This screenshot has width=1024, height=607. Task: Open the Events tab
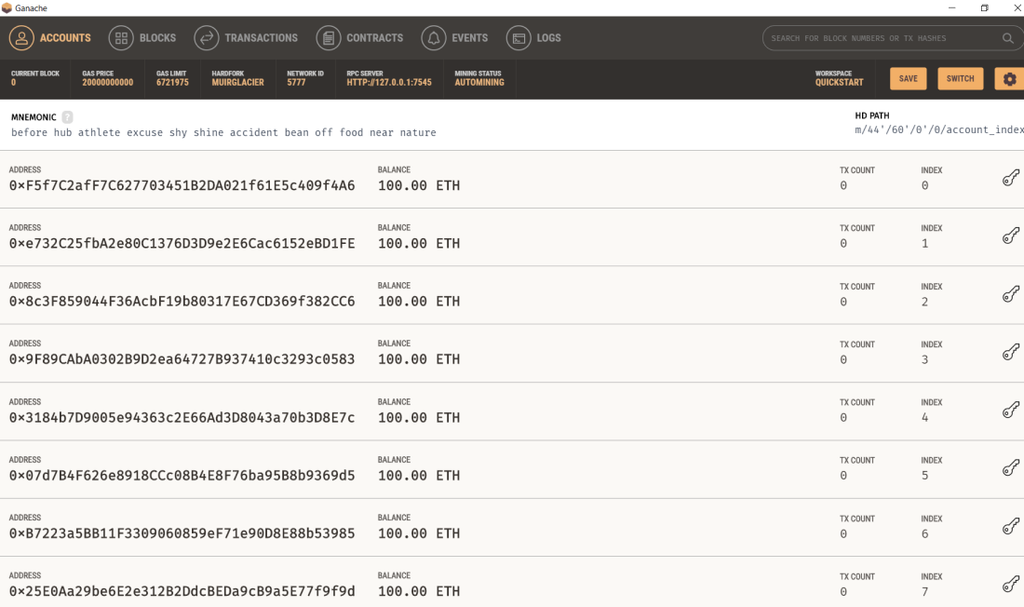[455, 38]
